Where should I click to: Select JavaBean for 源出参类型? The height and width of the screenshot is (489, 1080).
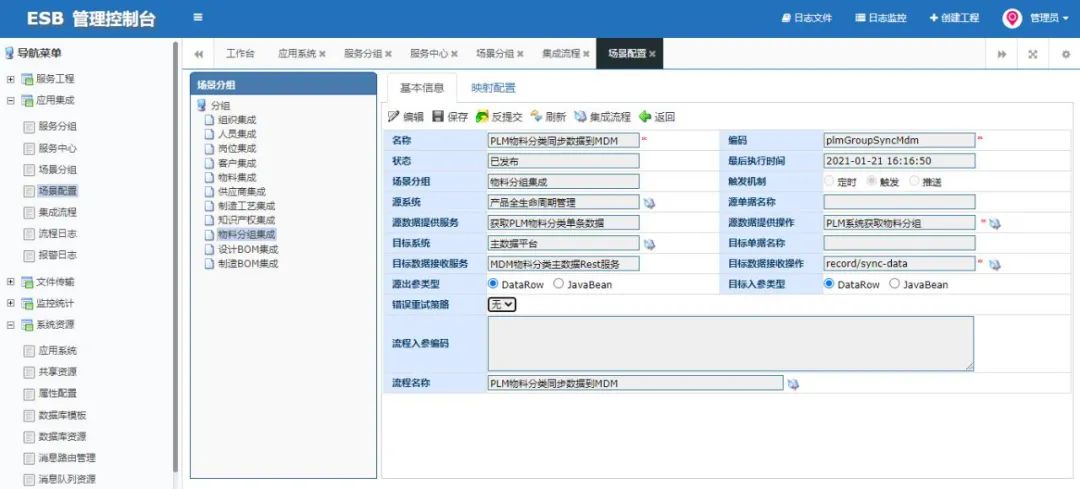click(559, 284)
